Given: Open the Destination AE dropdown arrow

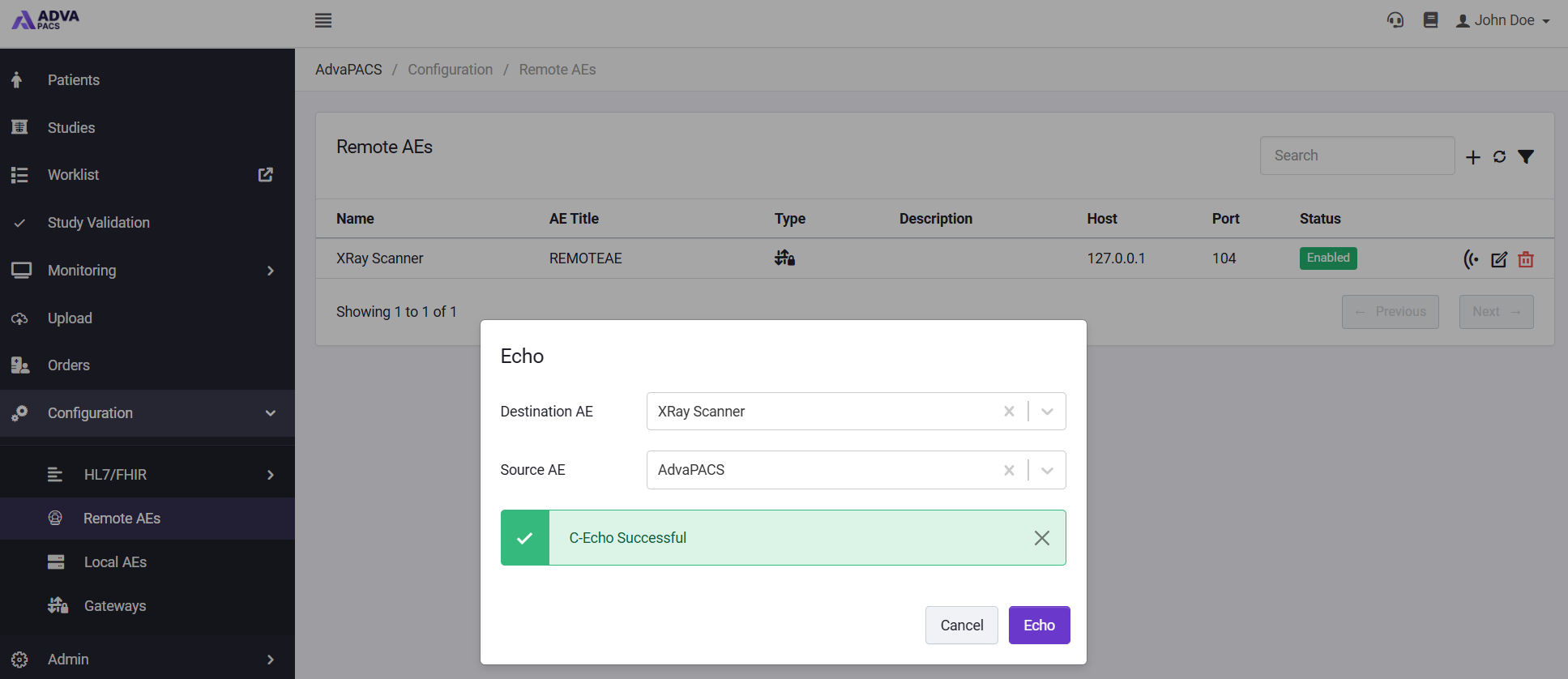Looking at the screenshot, I should point(1047,412).
